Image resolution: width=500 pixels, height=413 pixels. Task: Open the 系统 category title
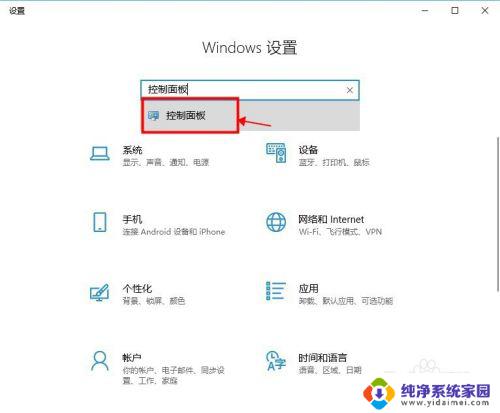click(132, 150)
